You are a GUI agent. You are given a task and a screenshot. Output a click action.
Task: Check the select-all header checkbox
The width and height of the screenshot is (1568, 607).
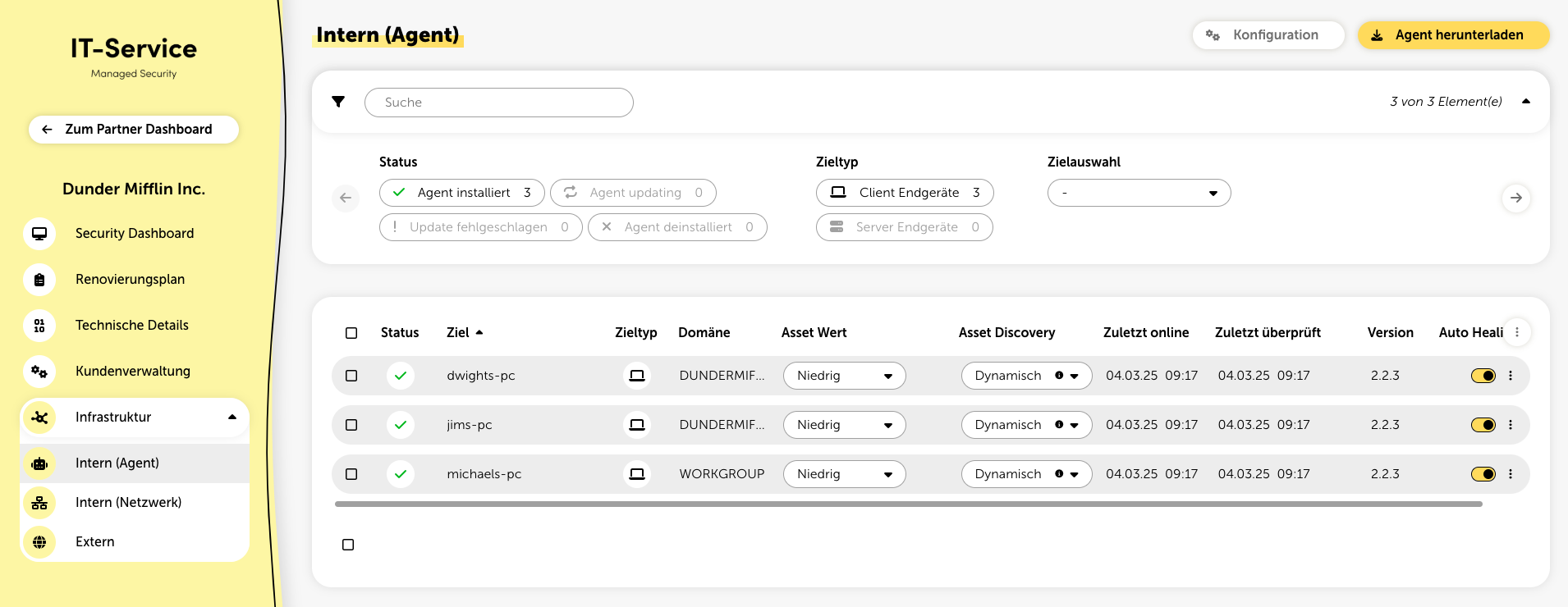click(351, 333)
